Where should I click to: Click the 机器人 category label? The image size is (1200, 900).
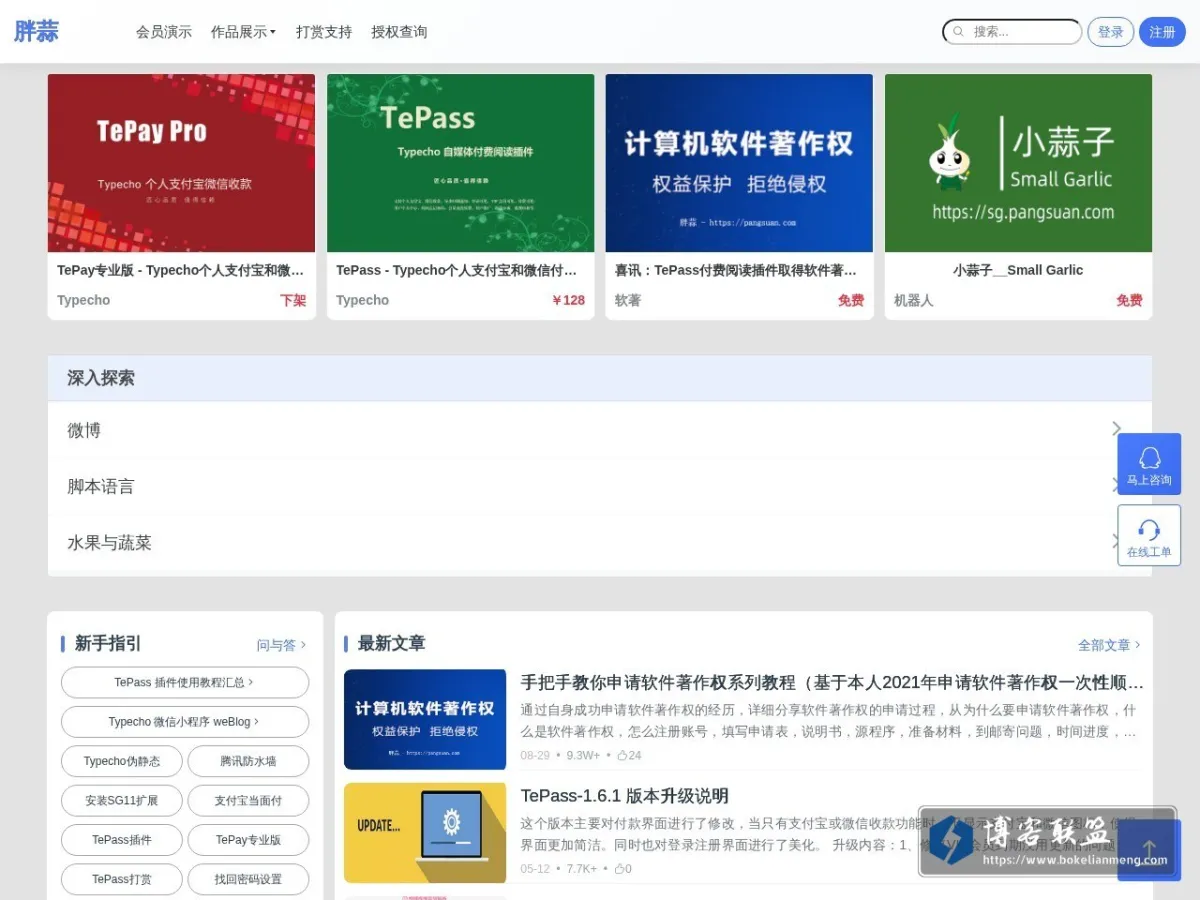pos(913,300)
